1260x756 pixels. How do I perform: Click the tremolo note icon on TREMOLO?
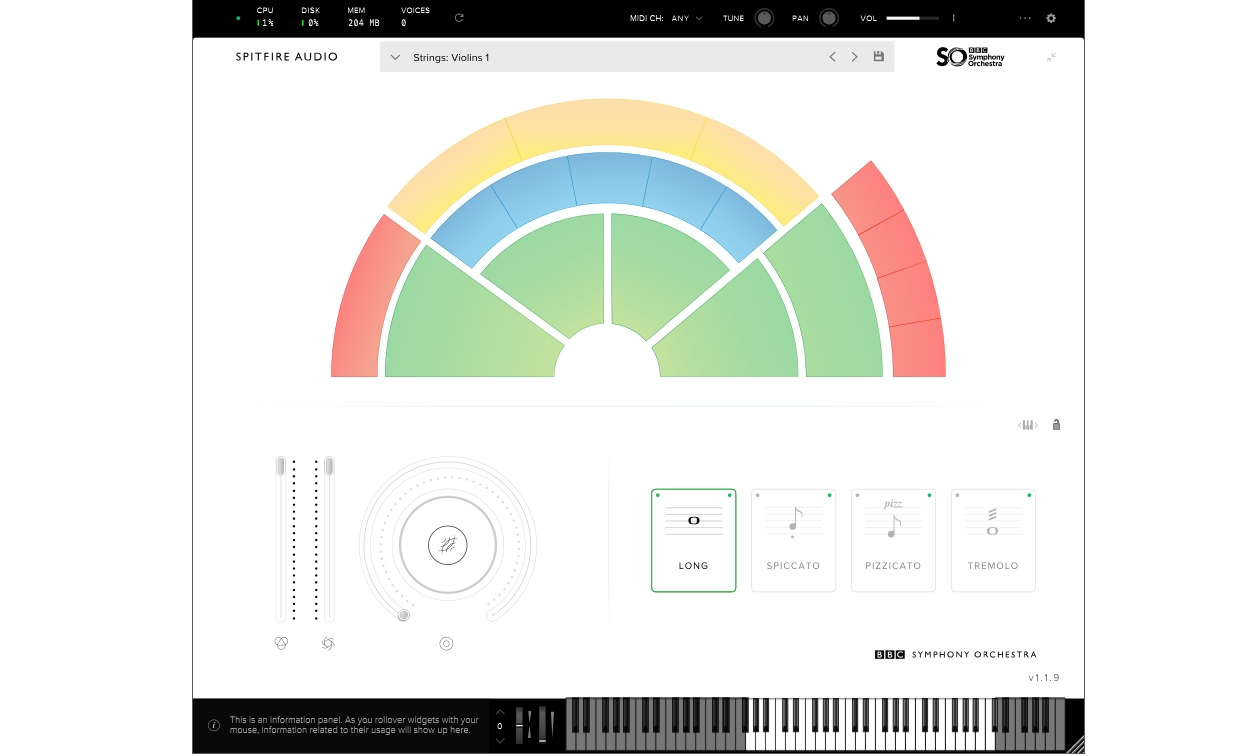993,521
